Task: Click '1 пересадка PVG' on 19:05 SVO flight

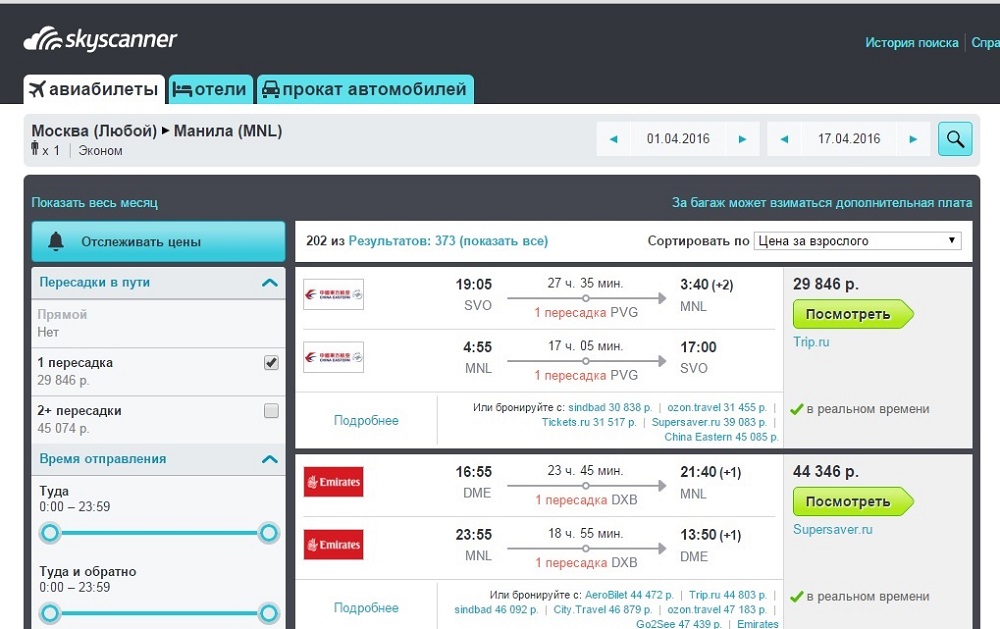Action: tap(586, 313)
